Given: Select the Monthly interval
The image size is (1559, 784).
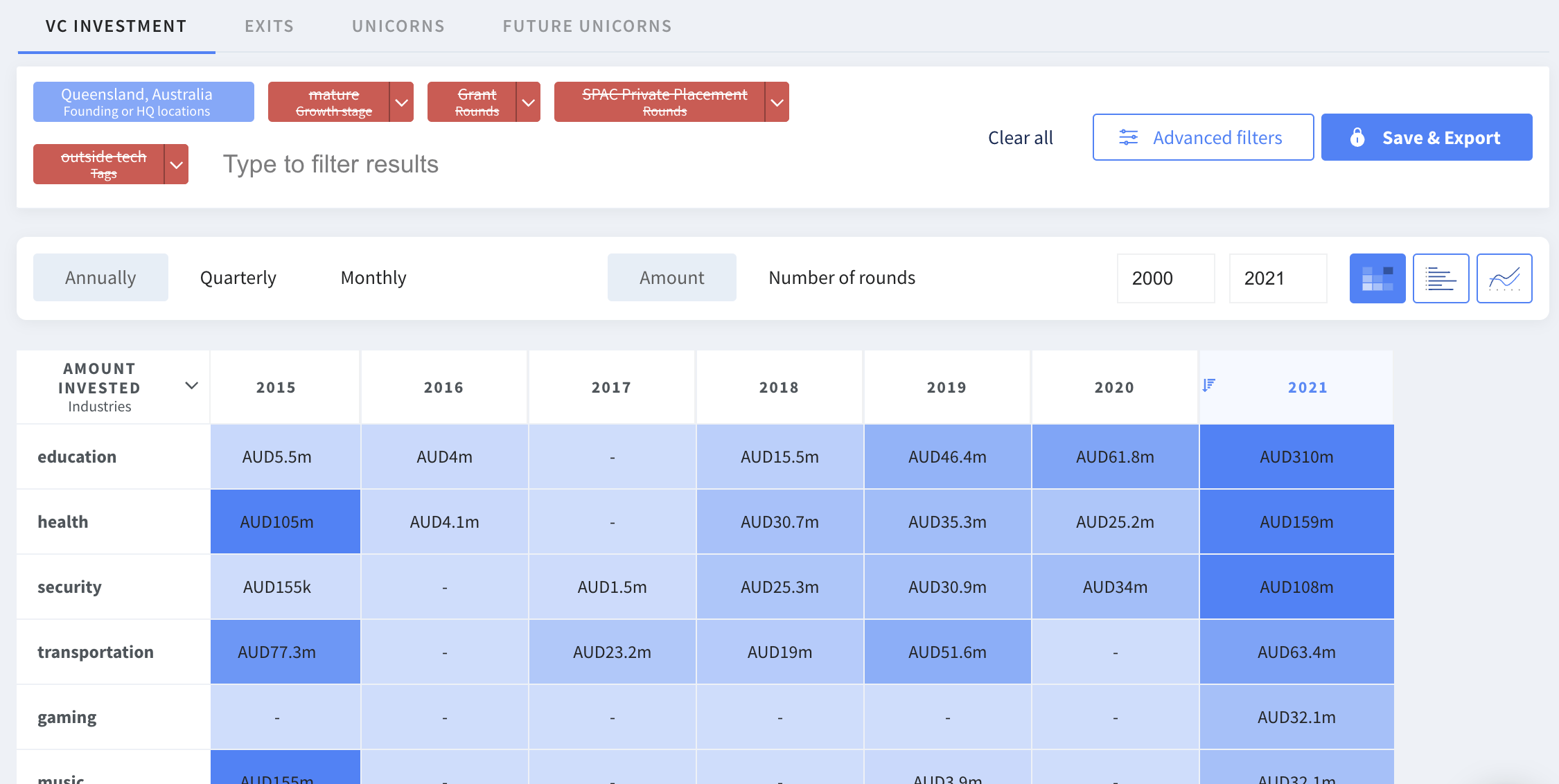Looking at the screenshot, I should coord(373,277).
